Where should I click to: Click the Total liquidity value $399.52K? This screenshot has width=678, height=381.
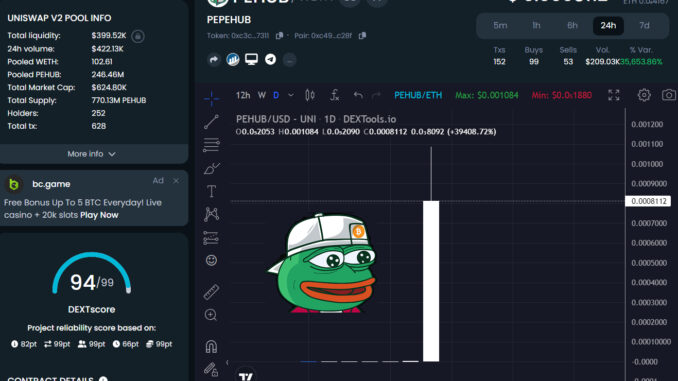(x=109, y=35)
